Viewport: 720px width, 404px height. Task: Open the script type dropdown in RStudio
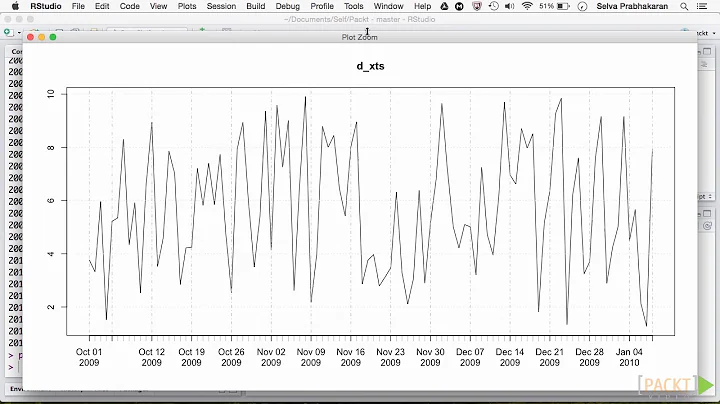coord(705,196)
